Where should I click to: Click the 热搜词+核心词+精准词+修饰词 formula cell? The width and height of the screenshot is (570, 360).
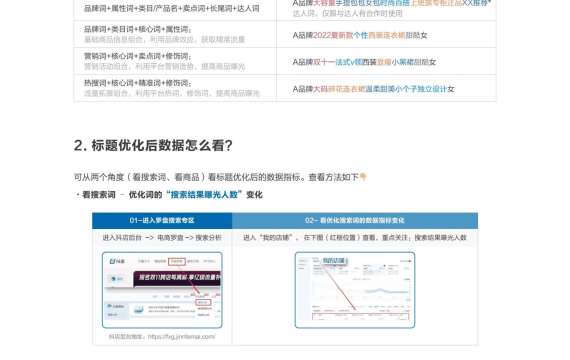click(175, 88)
